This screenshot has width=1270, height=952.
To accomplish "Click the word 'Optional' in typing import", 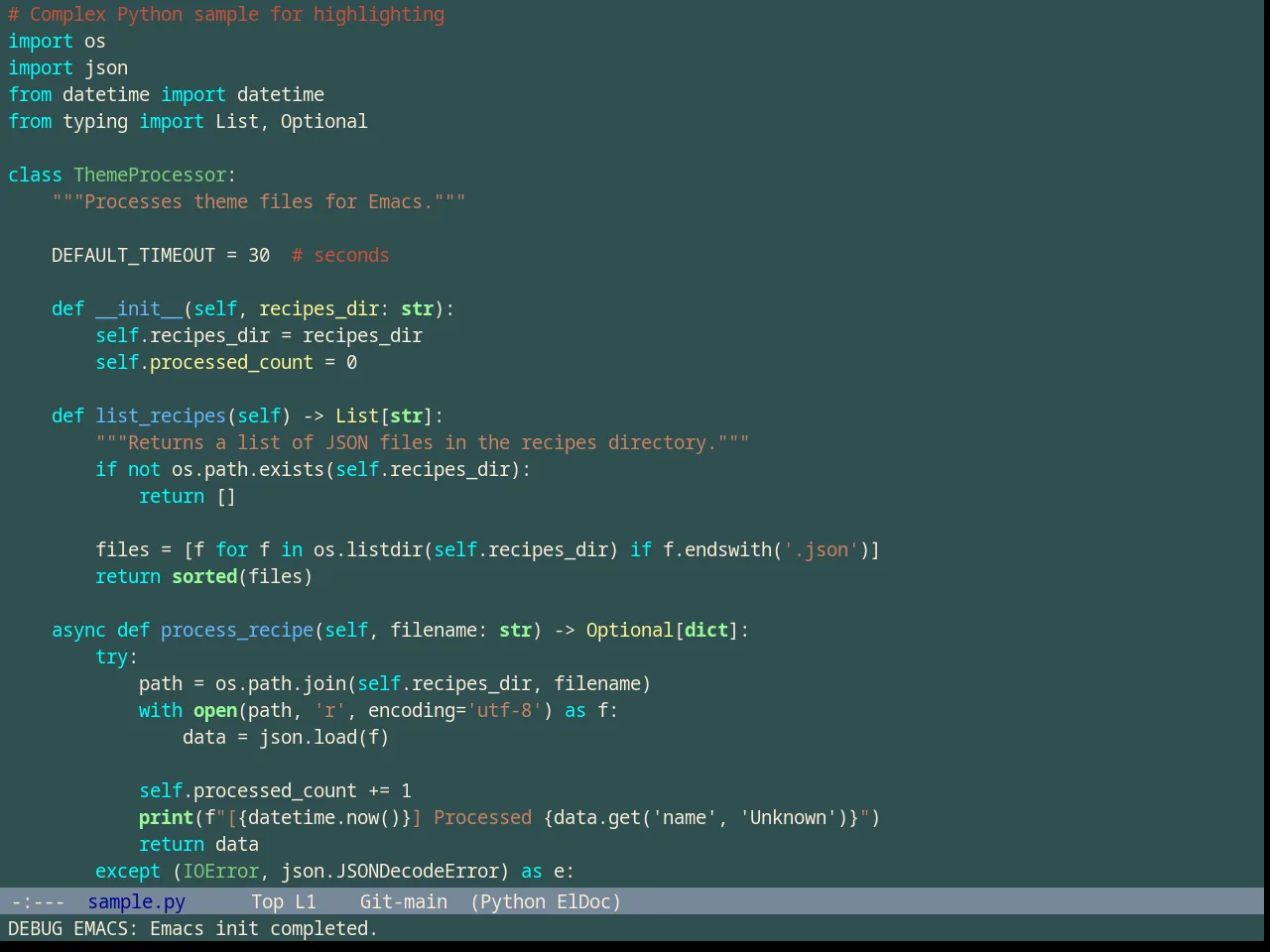I will (323, 121).
